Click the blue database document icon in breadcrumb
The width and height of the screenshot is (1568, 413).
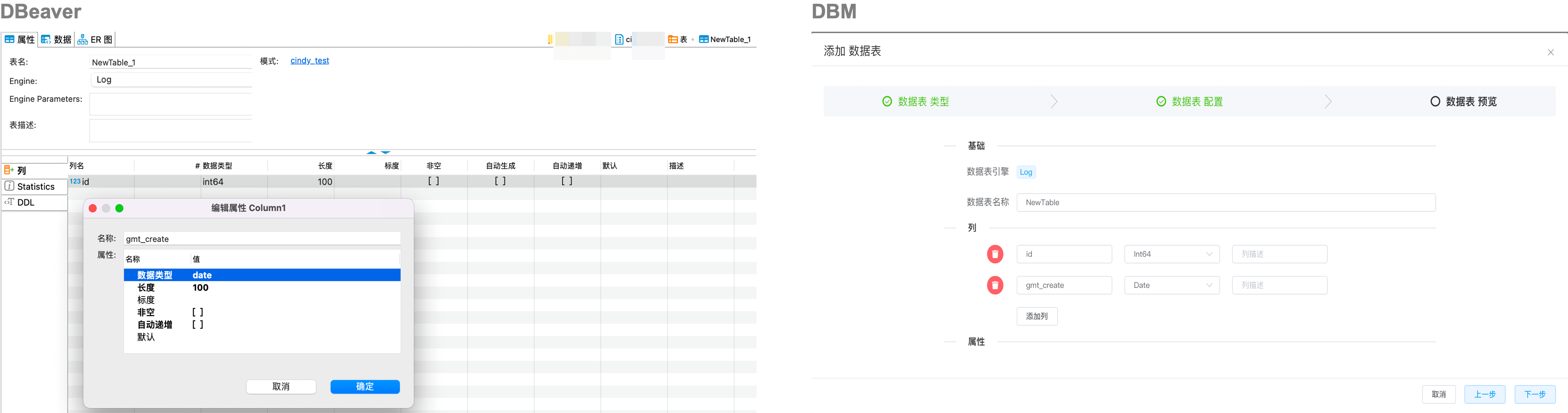pos(619,39)
